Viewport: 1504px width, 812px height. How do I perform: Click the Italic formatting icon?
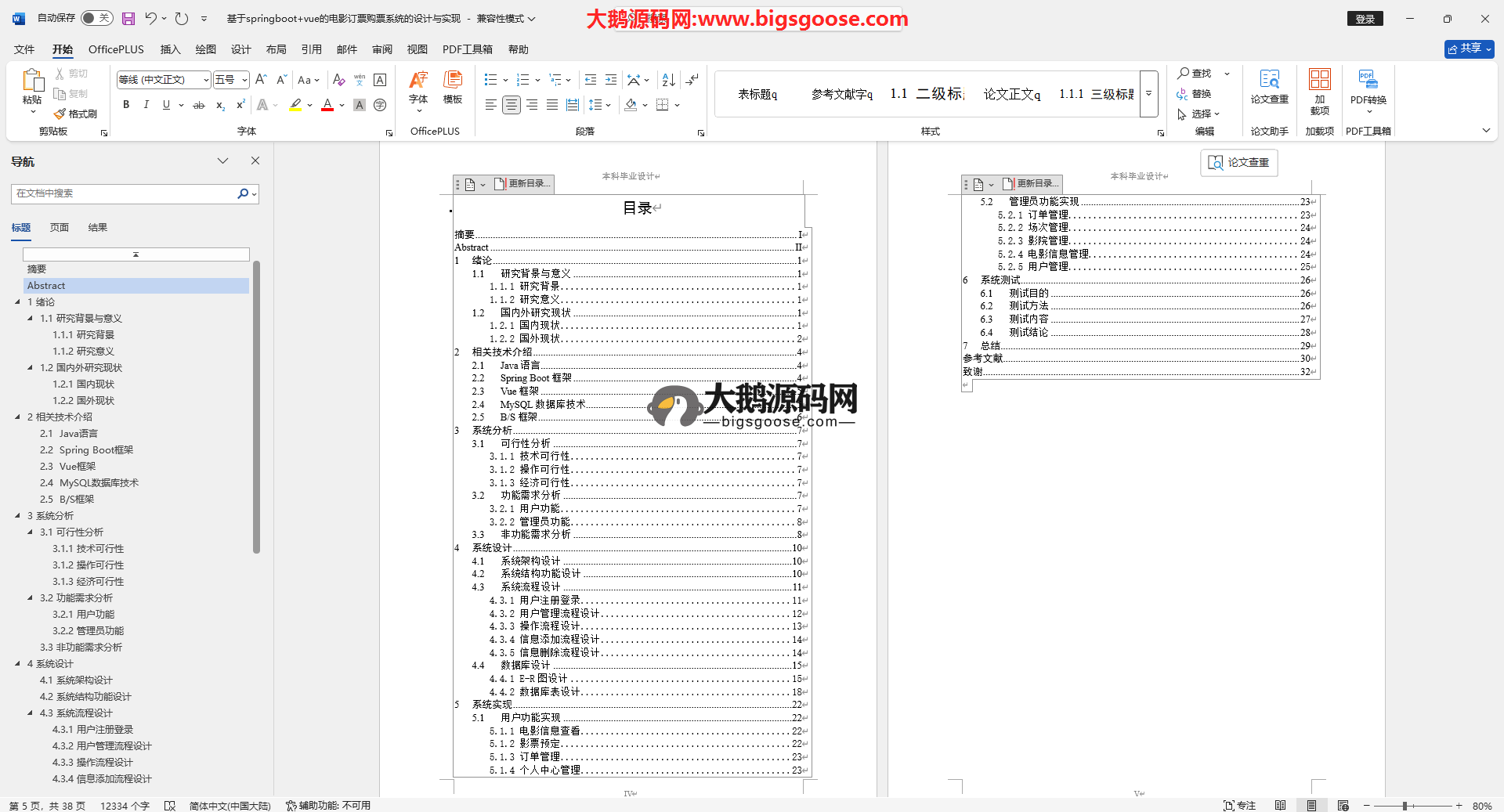146,105
